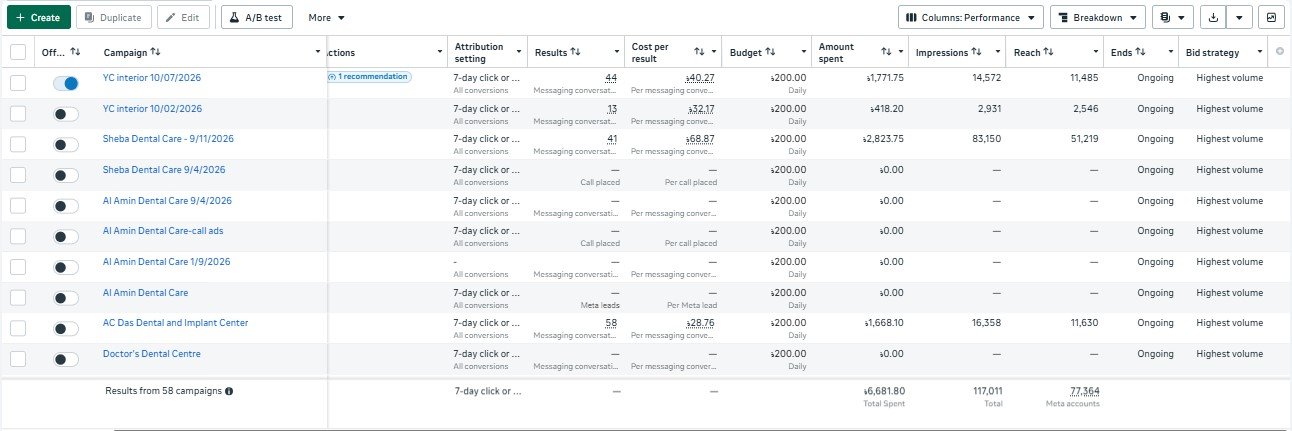Sort by Impressions column arrows

point(976,51)
